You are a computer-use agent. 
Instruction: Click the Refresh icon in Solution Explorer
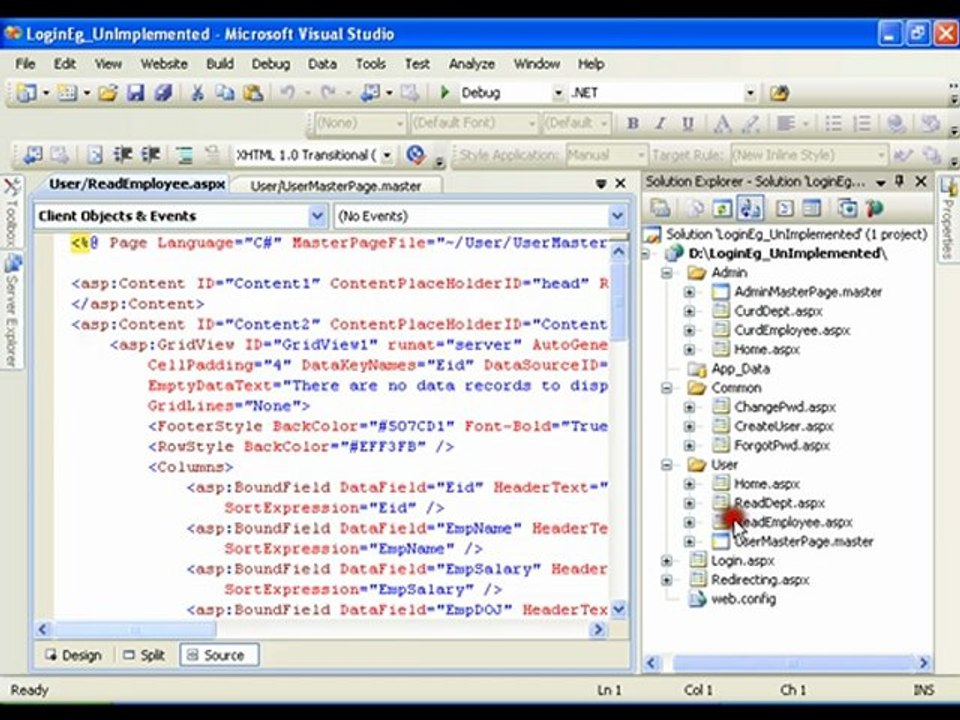pyautogui.click(x=723, y=209)
